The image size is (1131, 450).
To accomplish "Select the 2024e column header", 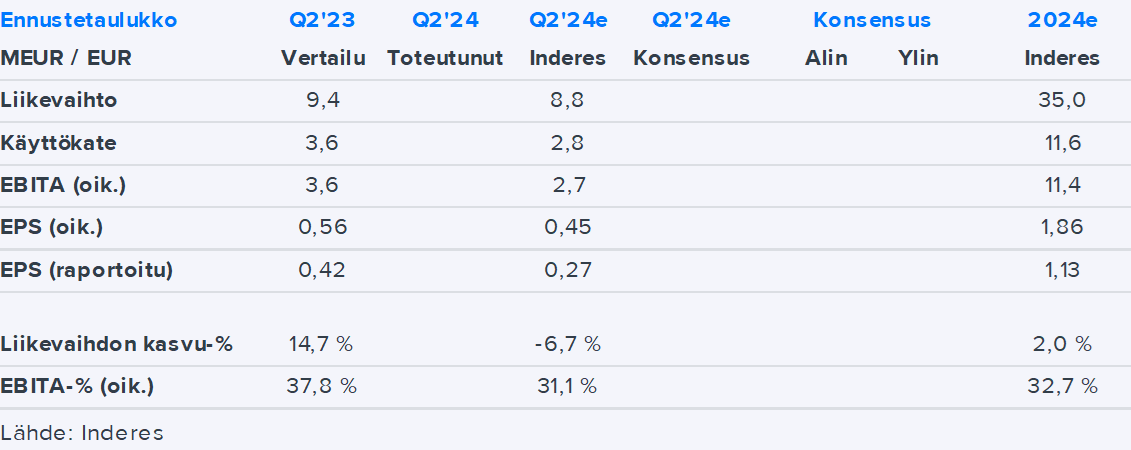I will tap(1062, 20).
